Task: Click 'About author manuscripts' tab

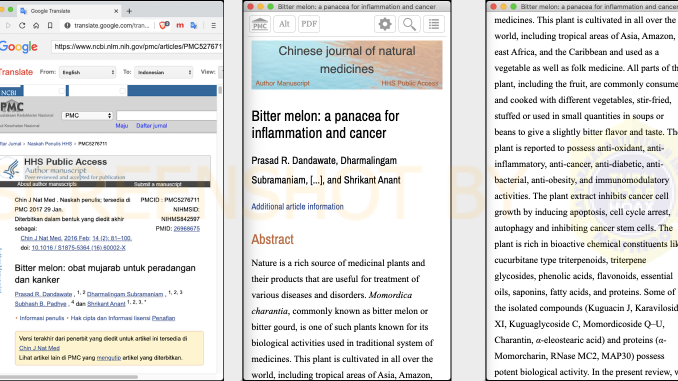Action: pyautogui.click(x=47, y=184)
